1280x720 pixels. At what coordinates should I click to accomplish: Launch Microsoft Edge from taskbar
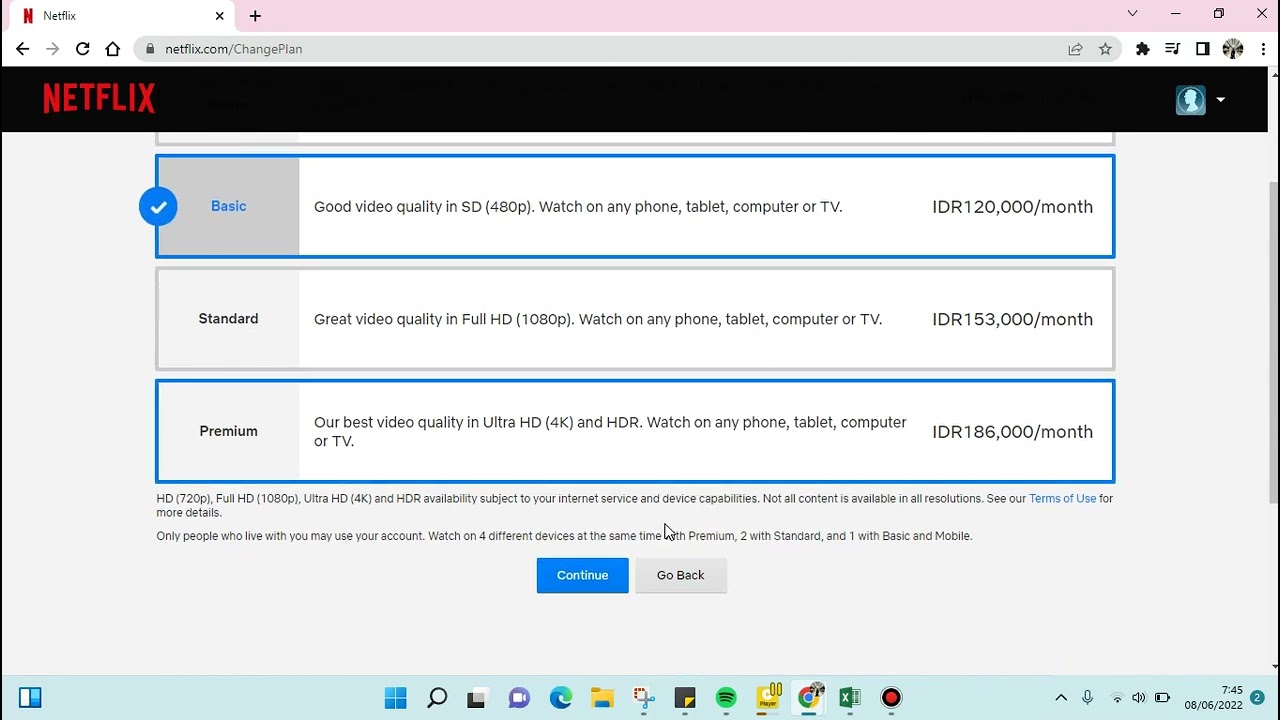click(560, 698)
